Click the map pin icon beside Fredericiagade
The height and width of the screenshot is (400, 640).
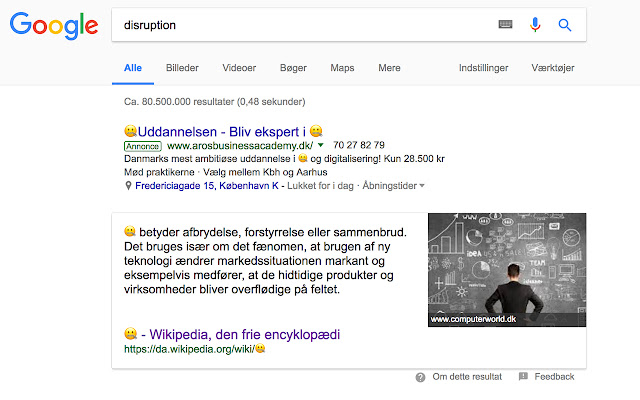click(x=128, y=186)
